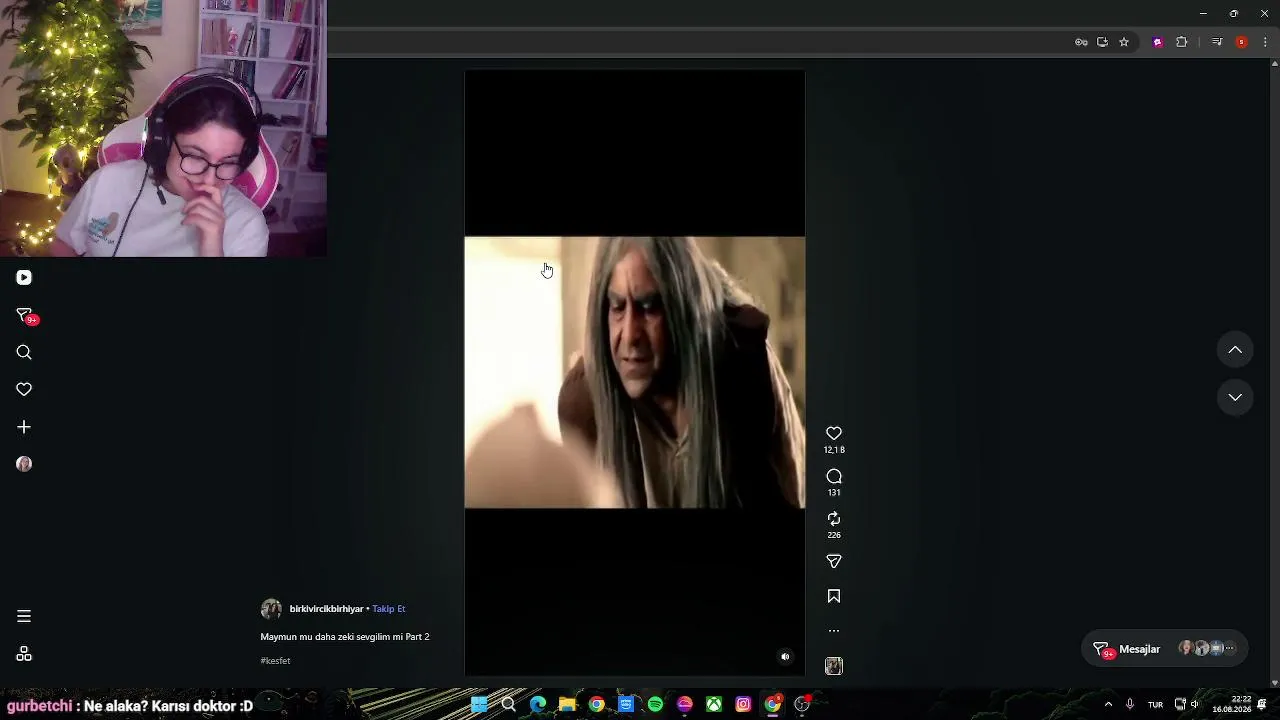Open the Instagram app on the taskbar
The height and width of the screenshot is (720, 1280).
(743, 704)
